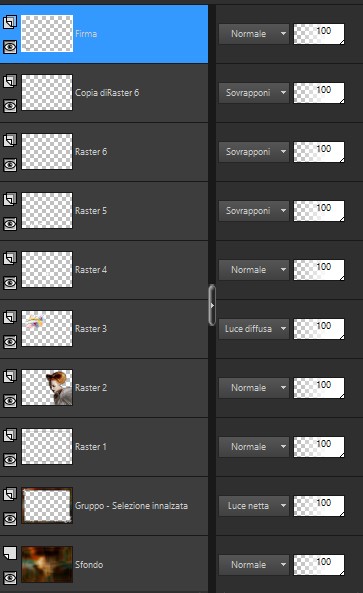This screenshot has width=363, height=593.
Task: Open the Sovrapponi dropdown for Copia di Raster 6
Action: click(254, 93)
